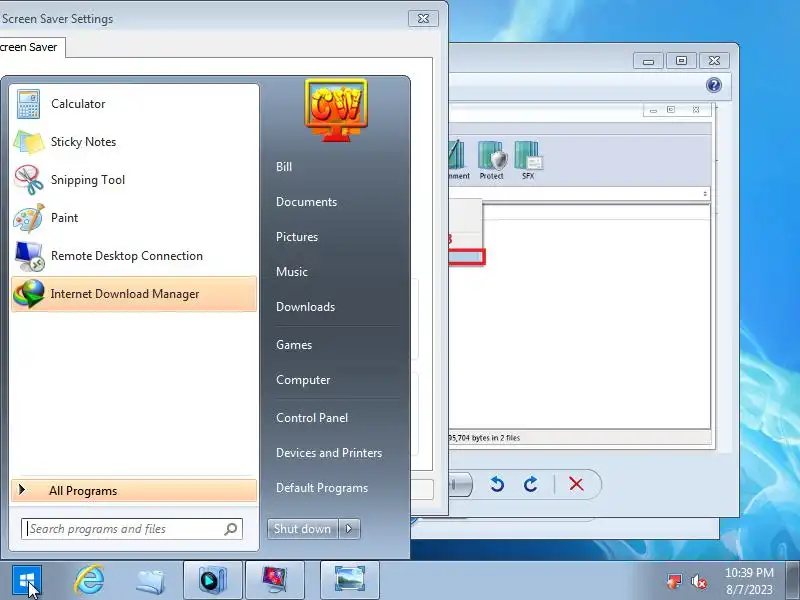This screenshot has height=600, width=800.
Task: Open Internet Explorer from the taskbar
Action: (89, 580)
